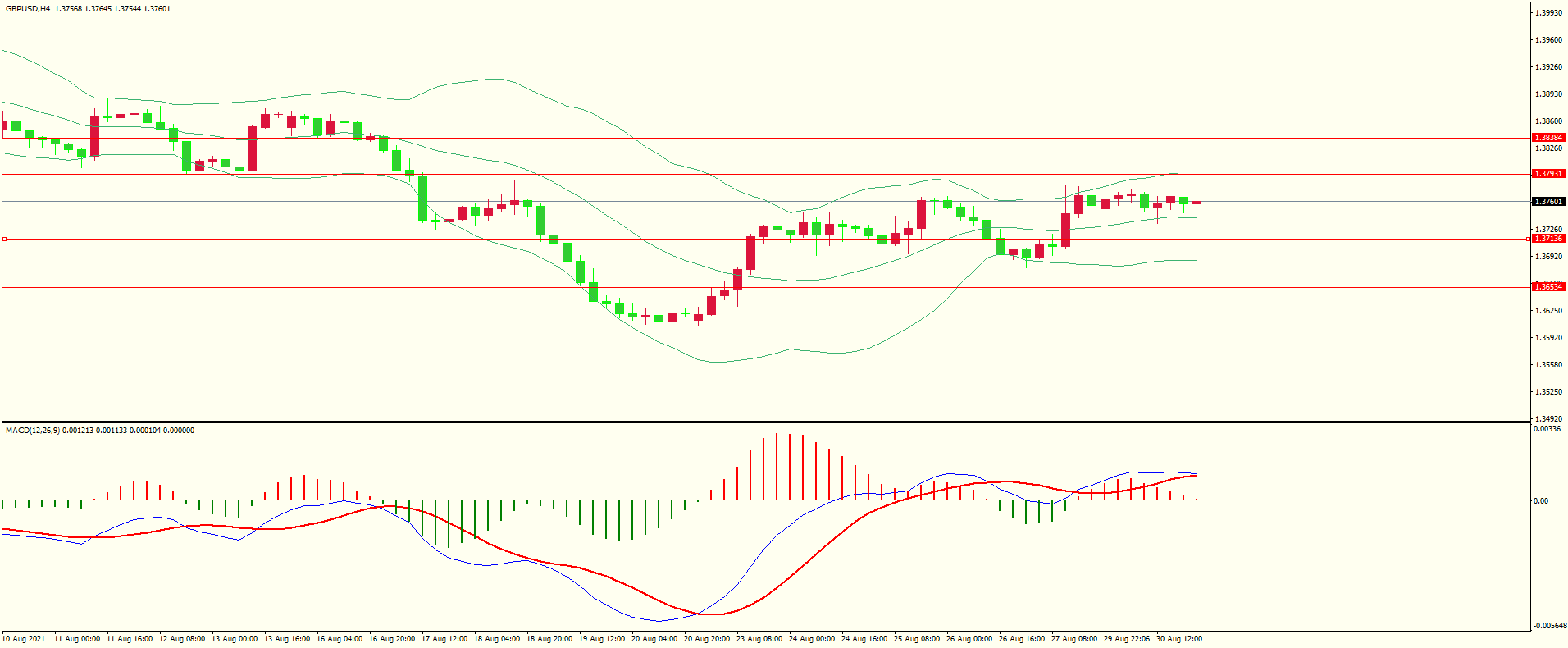Click the 1.38600 price axis label
Viewport: 1568px width, 648px height.
pos(1548,121)
